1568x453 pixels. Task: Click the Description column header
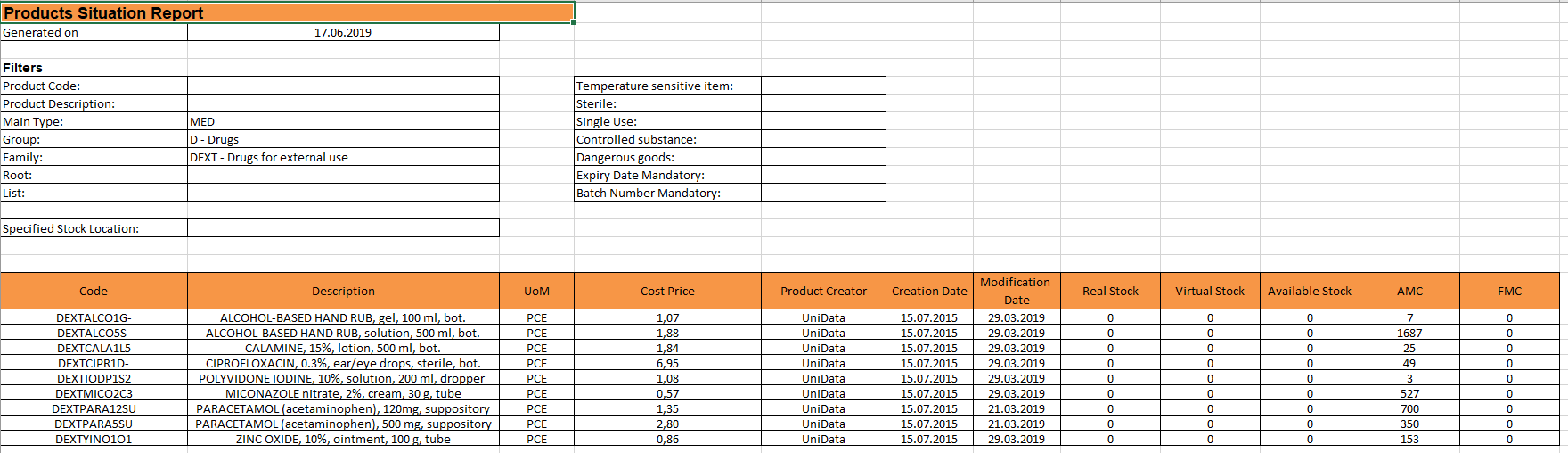pyautogui.click(x=343, y=291)
